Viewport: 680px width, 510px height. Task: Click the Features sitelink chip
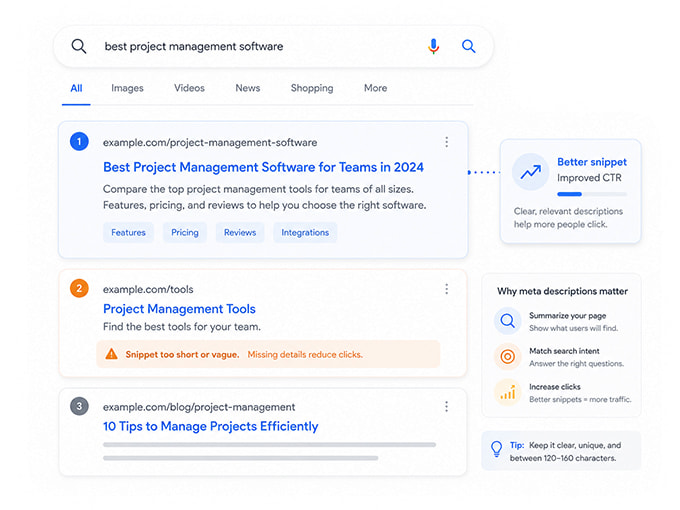128,232
